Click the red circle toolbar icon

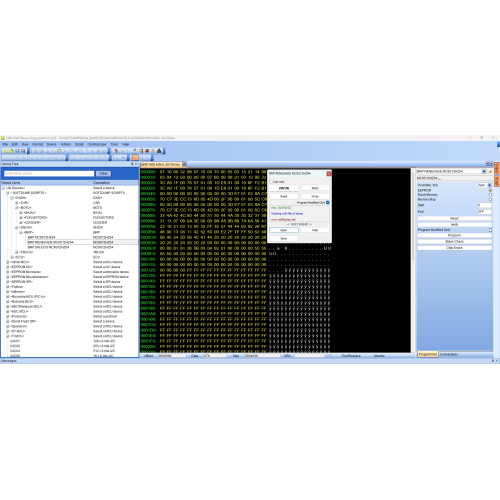coord(147,151)
